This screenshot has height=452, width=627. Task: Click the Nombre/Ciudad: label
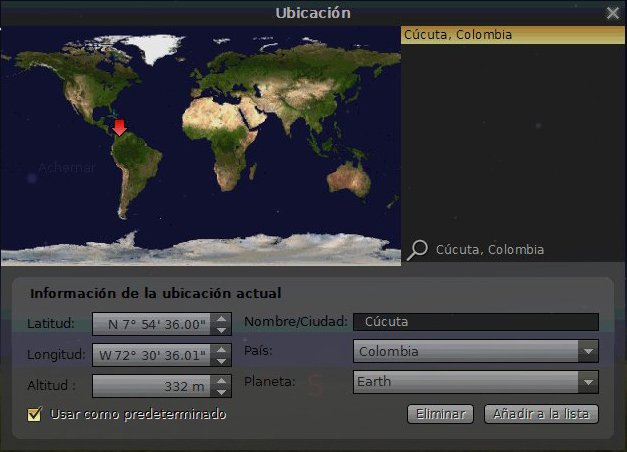[x=296, y=321]
